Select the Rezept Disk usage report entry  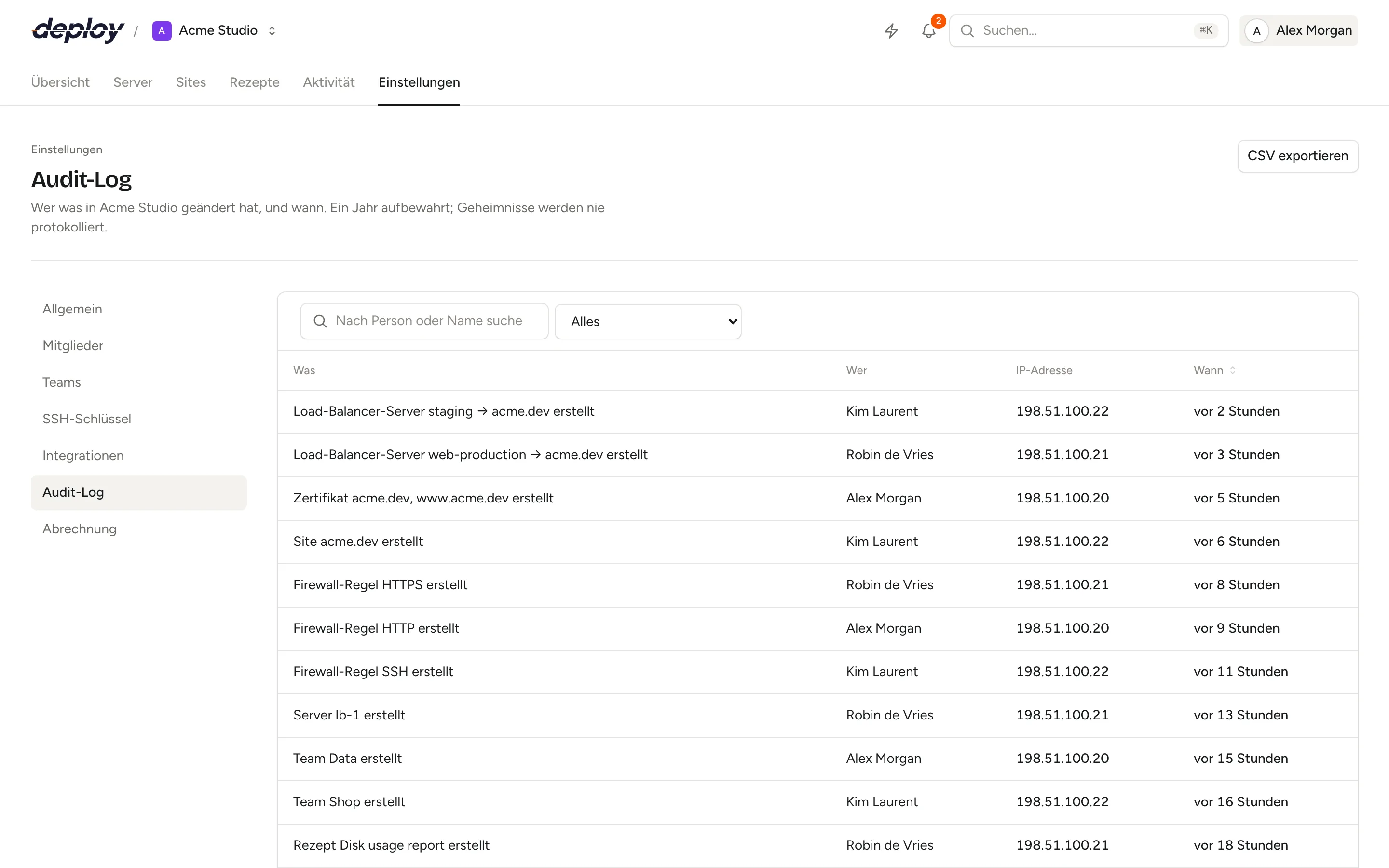[x=817, y=846]
